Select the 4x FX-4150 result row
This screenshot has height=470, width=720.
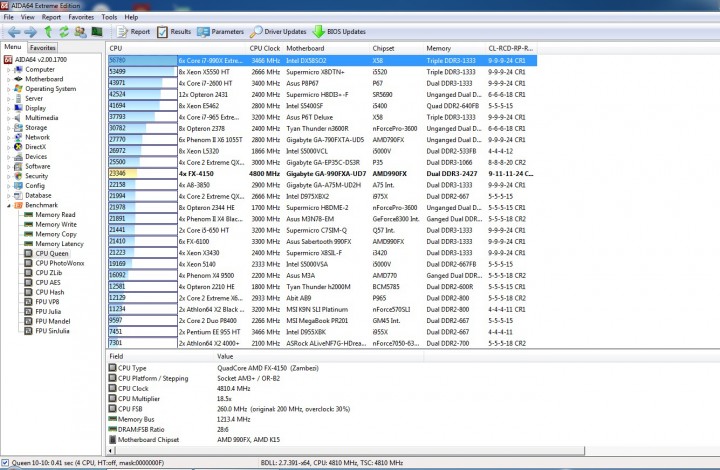[322, 173]
